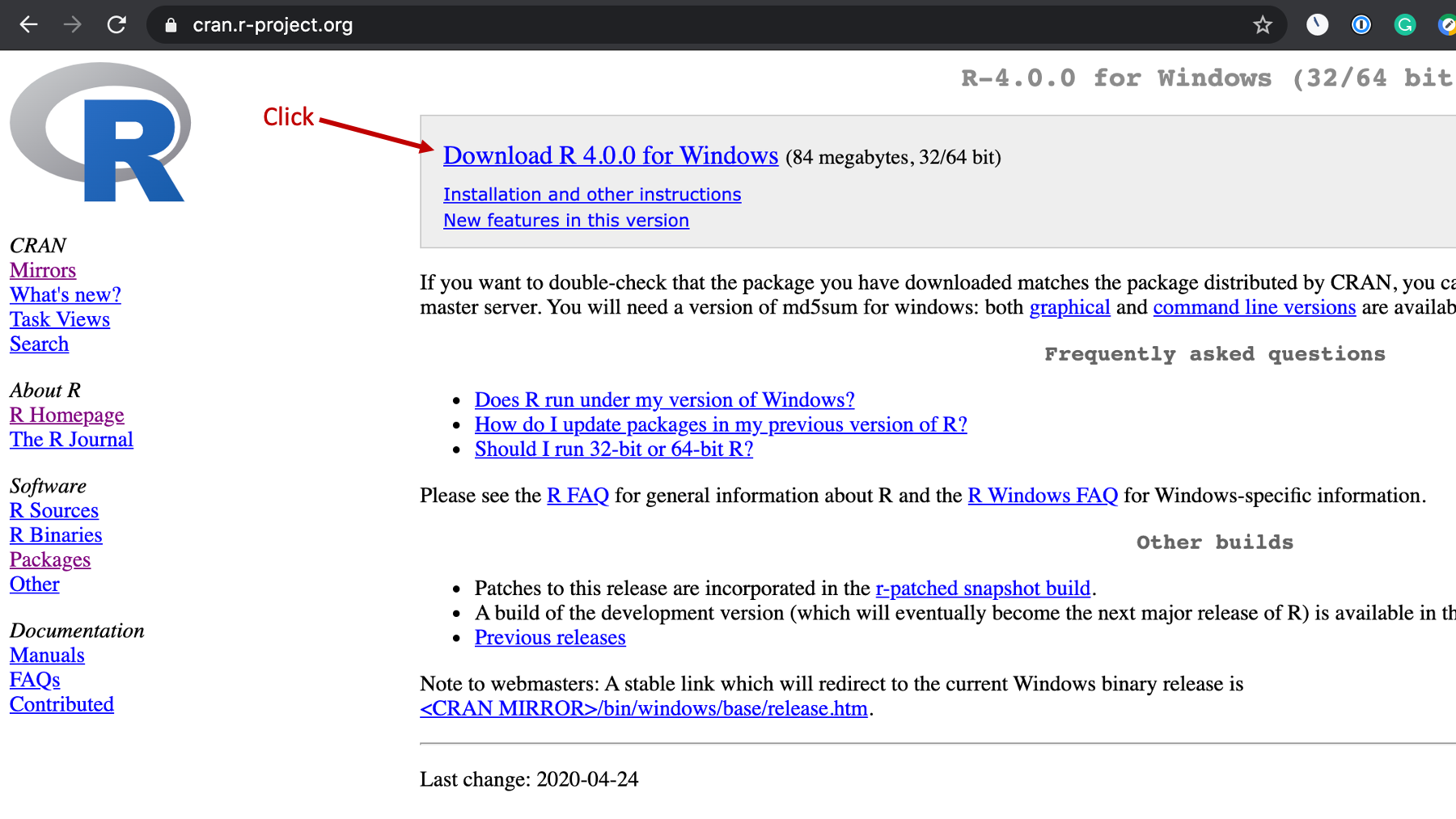Open R Sources under Software
The image size is (1456, 819).
pos(54,510)
